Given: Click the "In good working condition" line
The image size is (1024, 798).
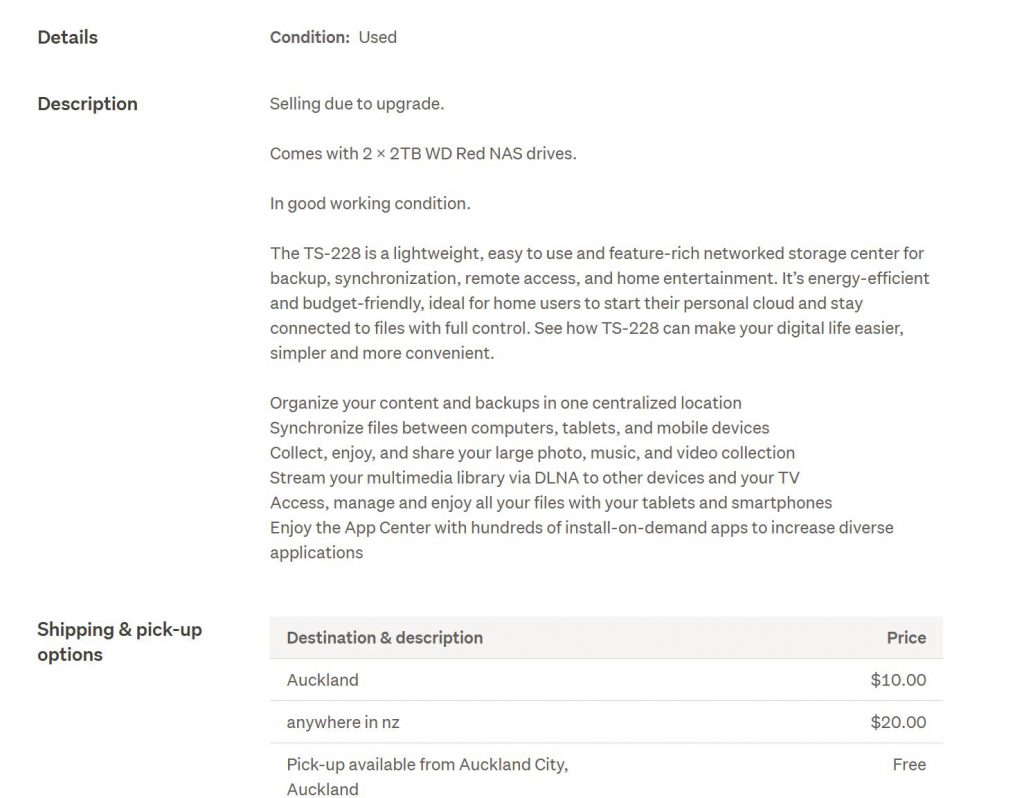Looking at the screenshot, I should click(x=370, y=204).
